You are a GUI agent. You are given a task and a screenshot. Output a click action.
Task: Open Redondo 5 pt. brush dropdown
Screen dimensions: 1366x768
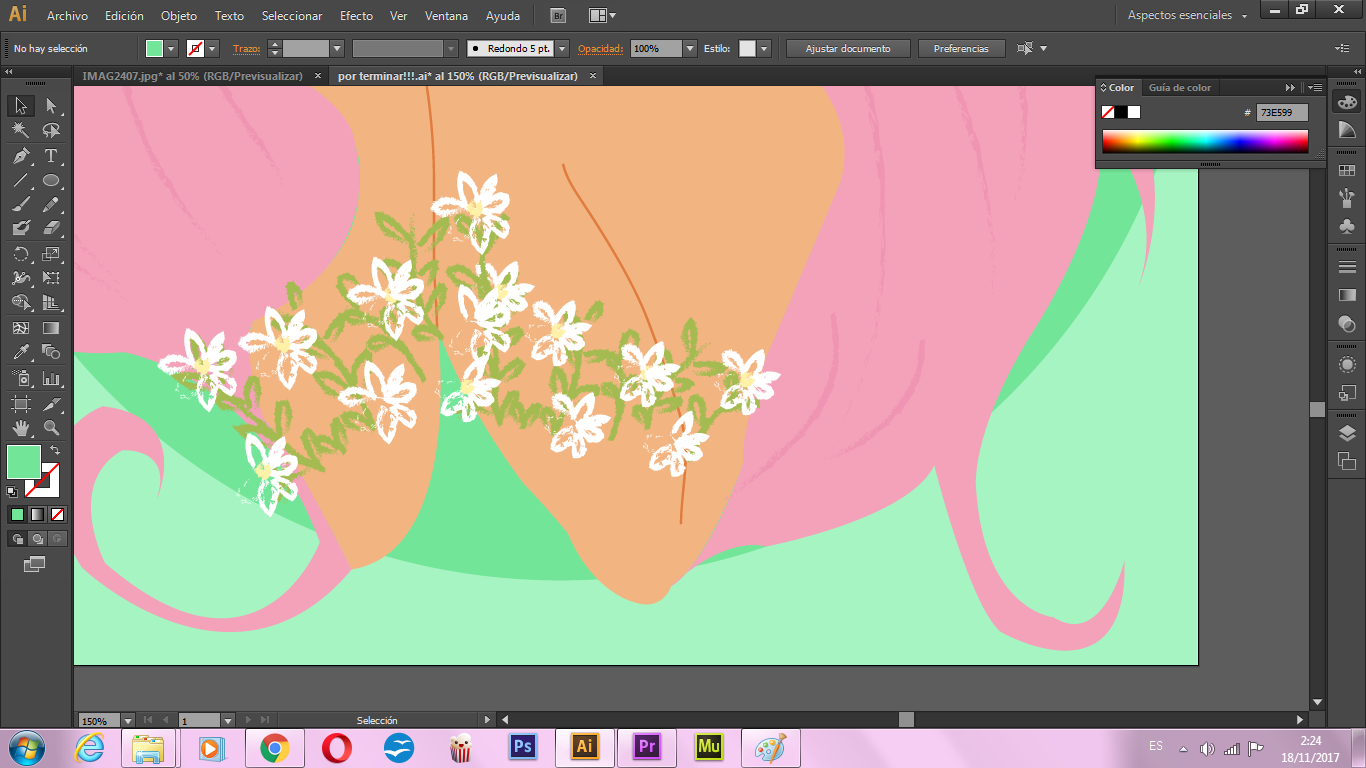click(562, 48)
